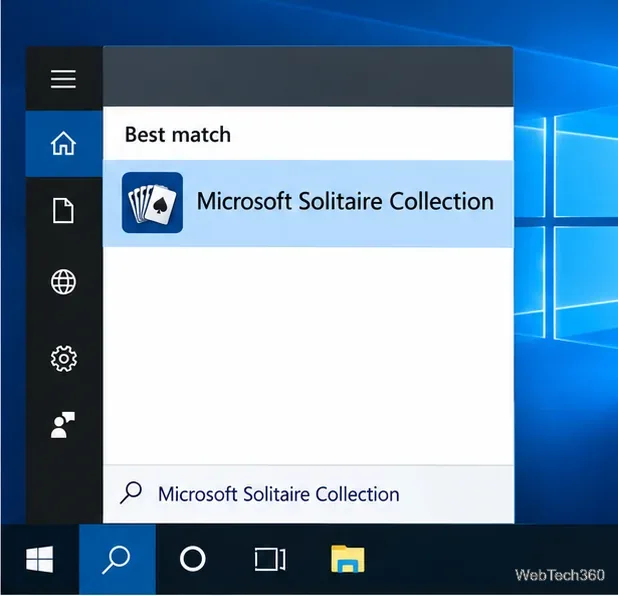Open Task View on the taskbar

(x=270, y=559)
